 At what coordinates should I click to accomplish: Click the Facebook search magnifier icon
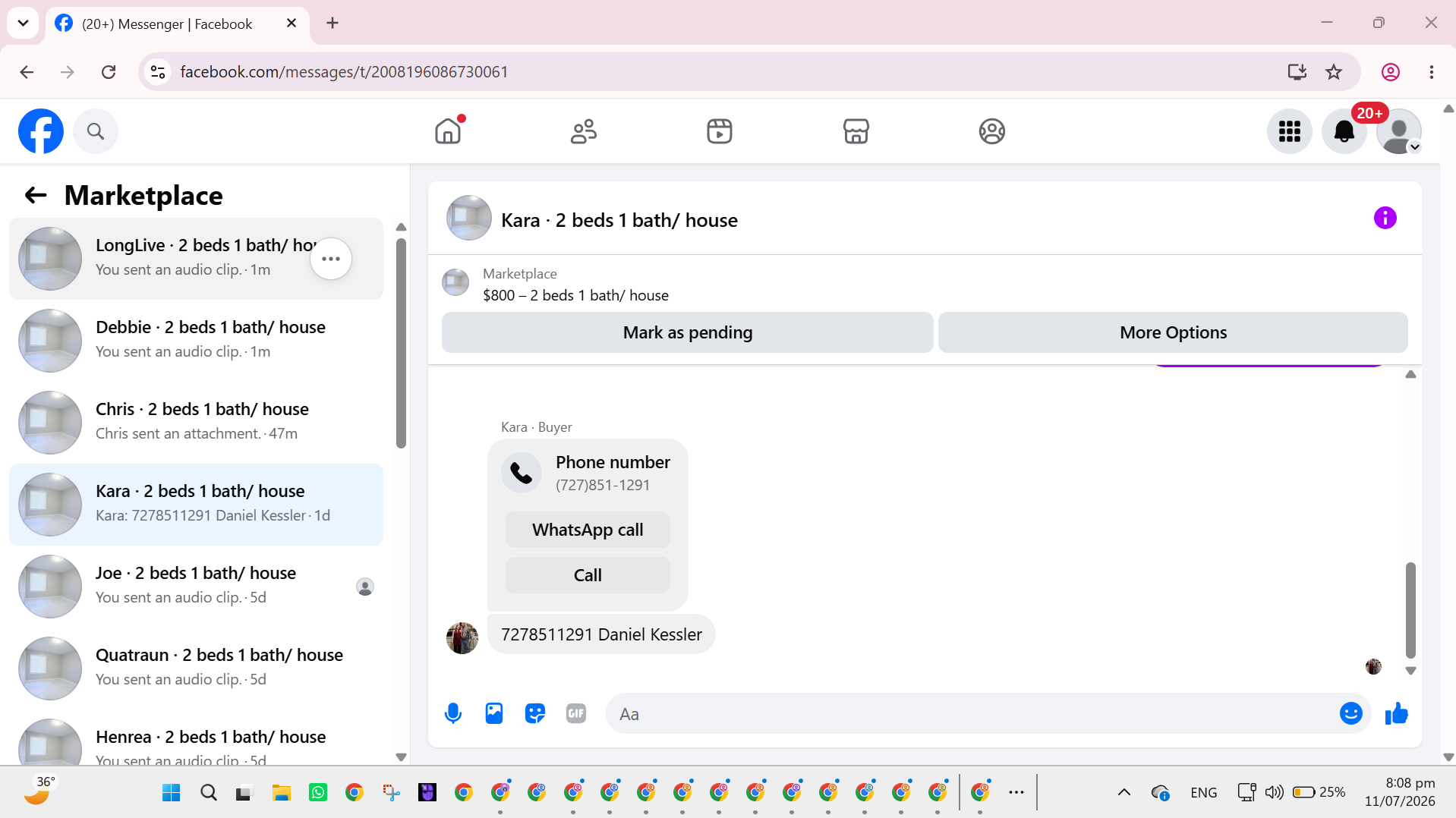[x=96, y=131]
